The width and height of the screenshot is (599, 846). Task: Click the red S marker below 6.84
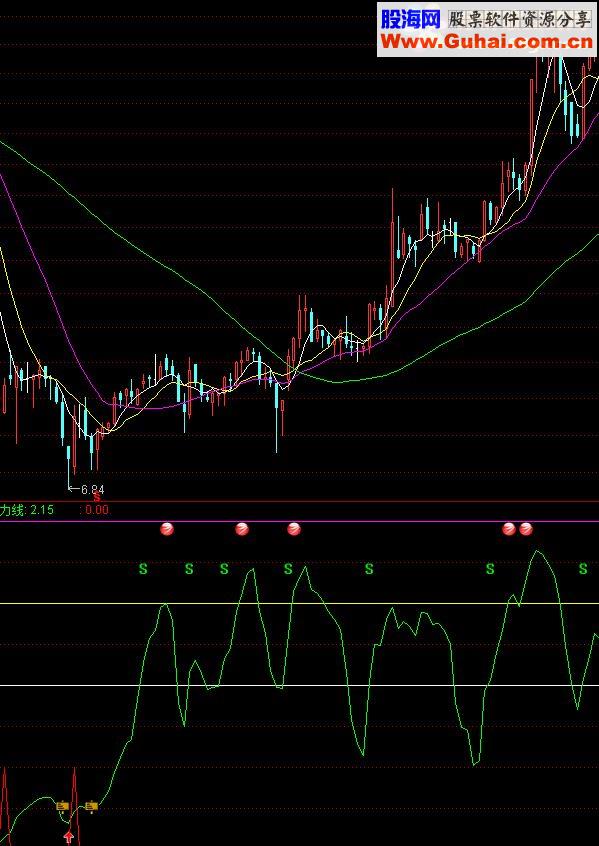coord(97,497)
